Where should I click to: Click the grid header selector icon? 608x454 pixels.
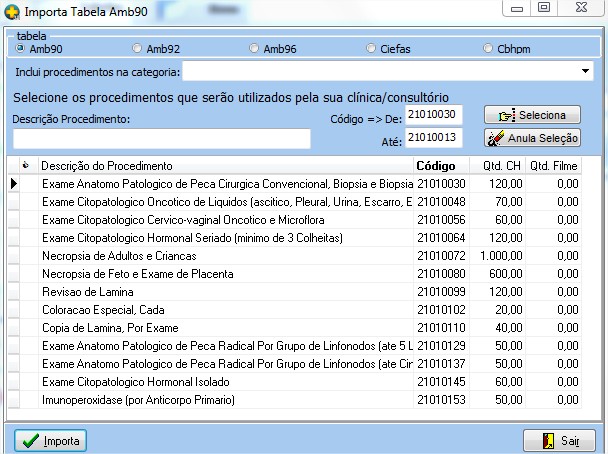click(x=24, y=165)
